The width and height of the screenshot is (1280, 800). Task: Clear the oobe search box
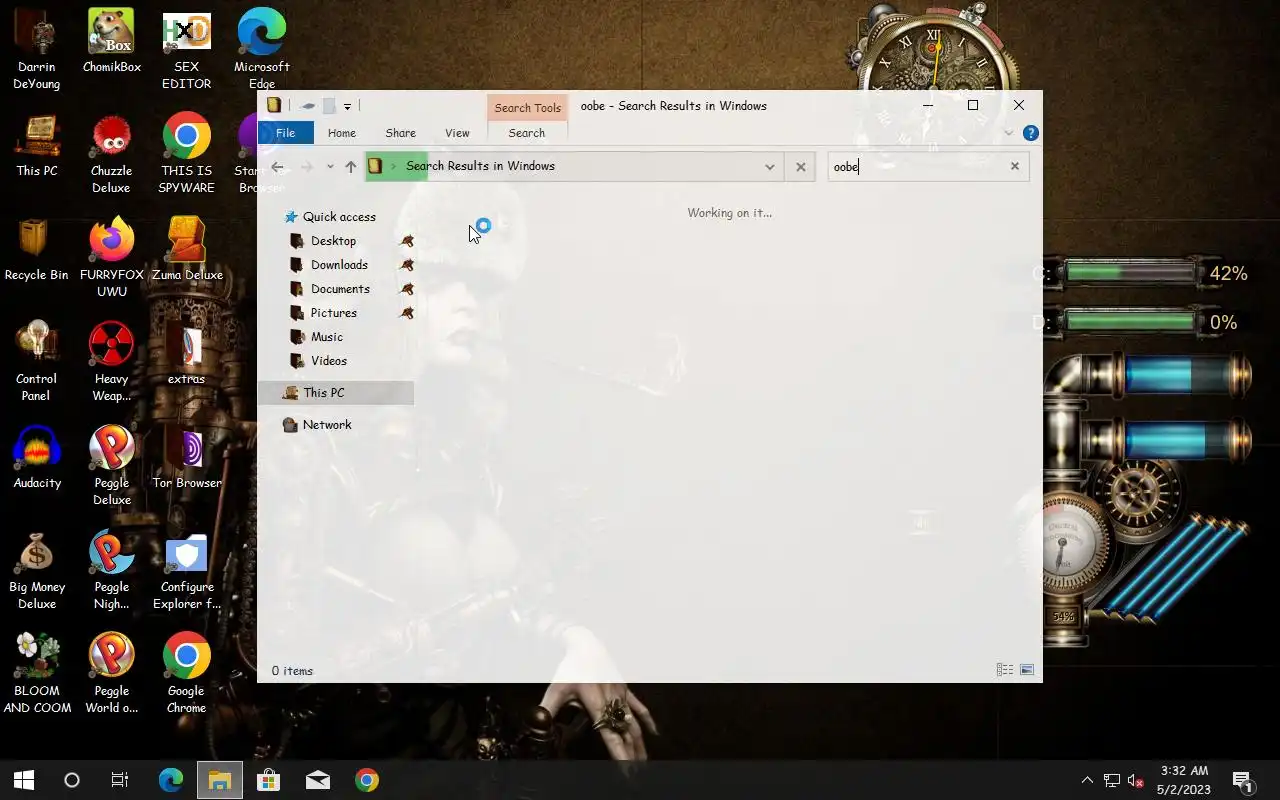pyautogui.click(x=1015, y=167)
